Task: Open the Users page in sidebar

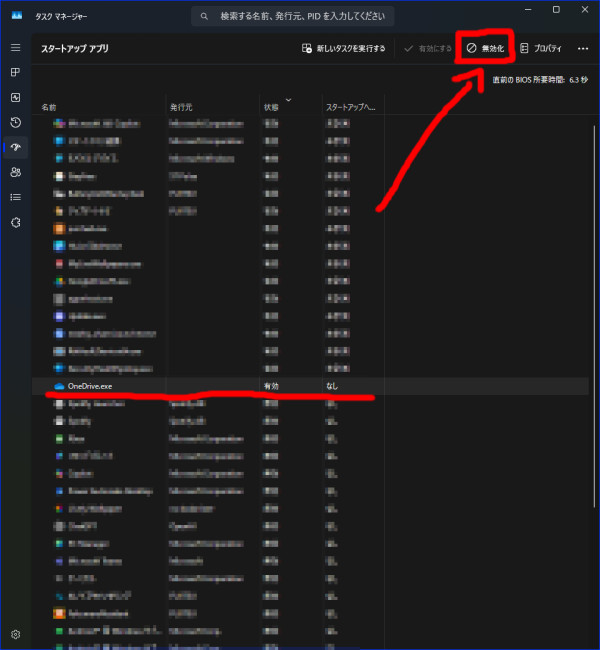Action: 15,172
